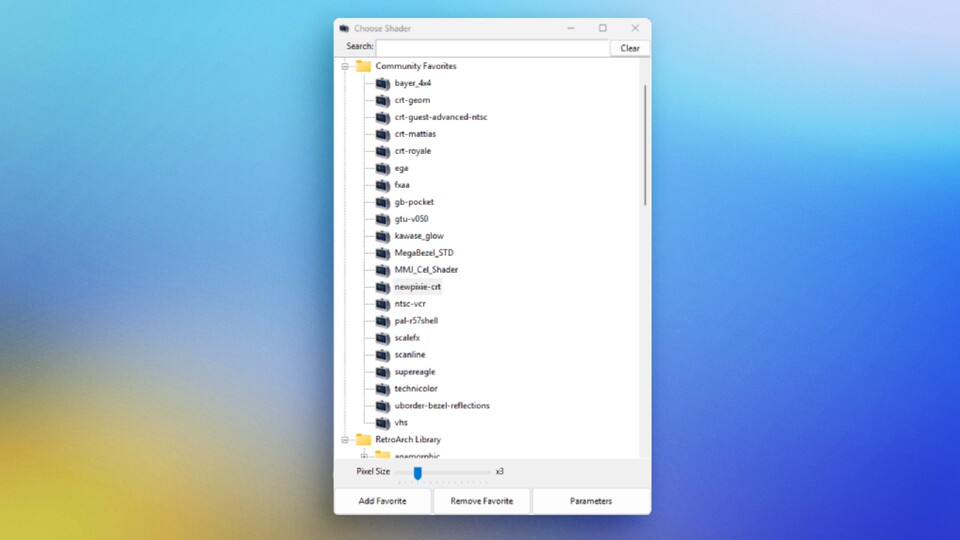Image resolution: width=960 pixels, height=540 pixels.
Task: Pick the pal-r57shell shader name
Action: point(416,321)
